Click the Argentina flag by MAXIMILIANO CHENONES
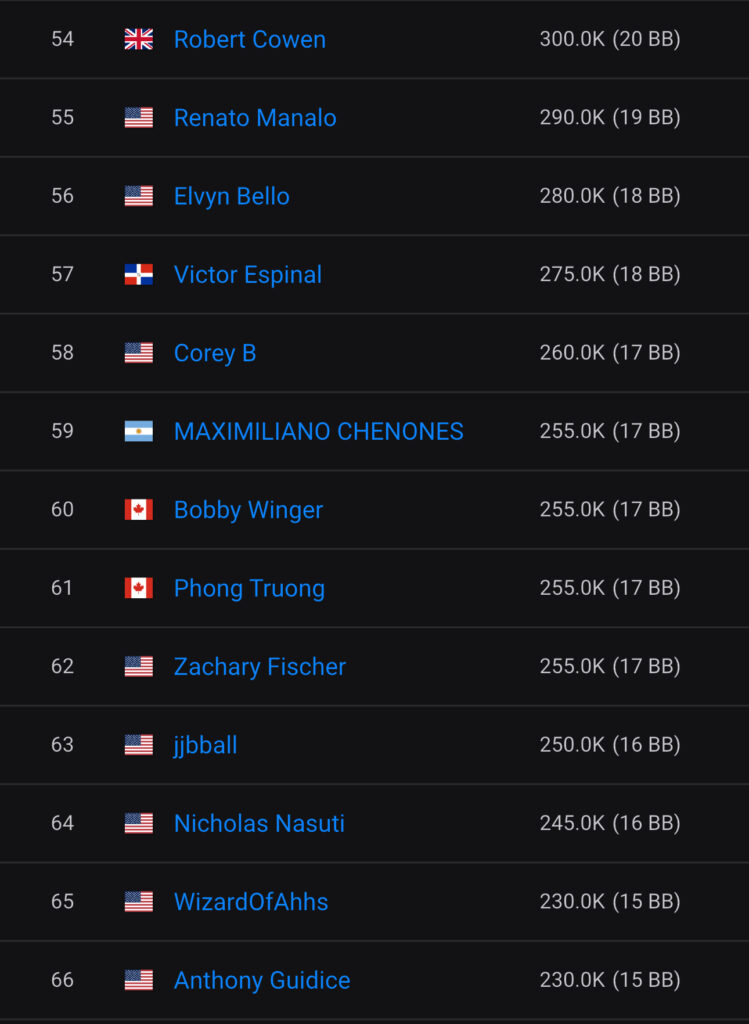The image size is (749, 1024). click(138, 431)
